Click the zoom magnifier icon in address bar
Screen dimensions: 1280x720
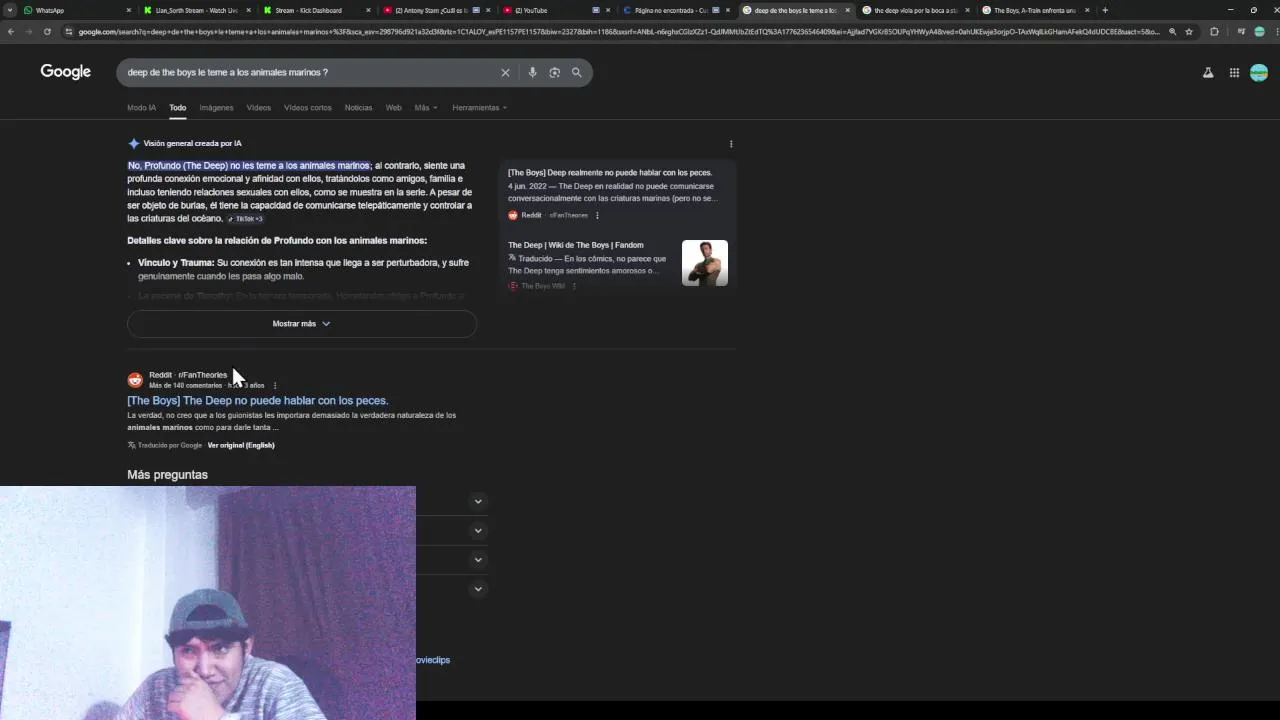click(x=1172, y=31)
